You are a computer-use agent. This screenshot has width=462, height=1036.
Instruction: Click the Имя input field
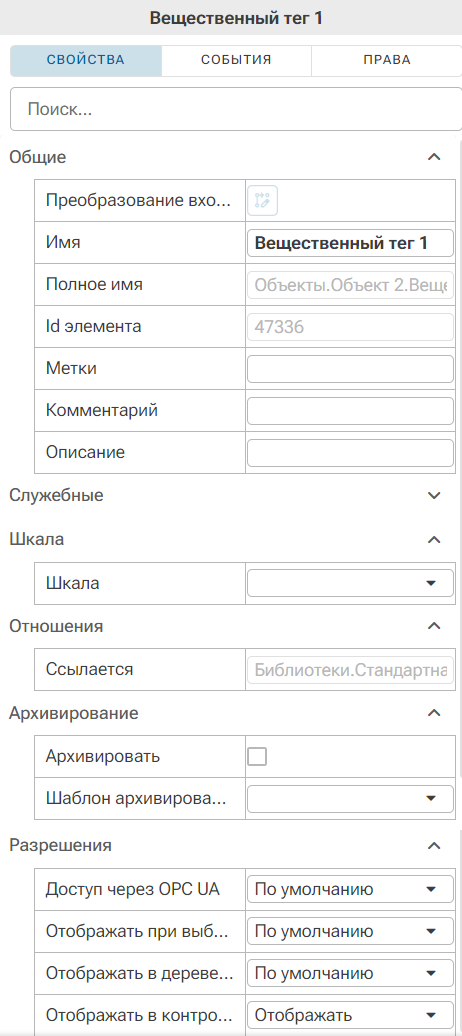pos(350,242)
